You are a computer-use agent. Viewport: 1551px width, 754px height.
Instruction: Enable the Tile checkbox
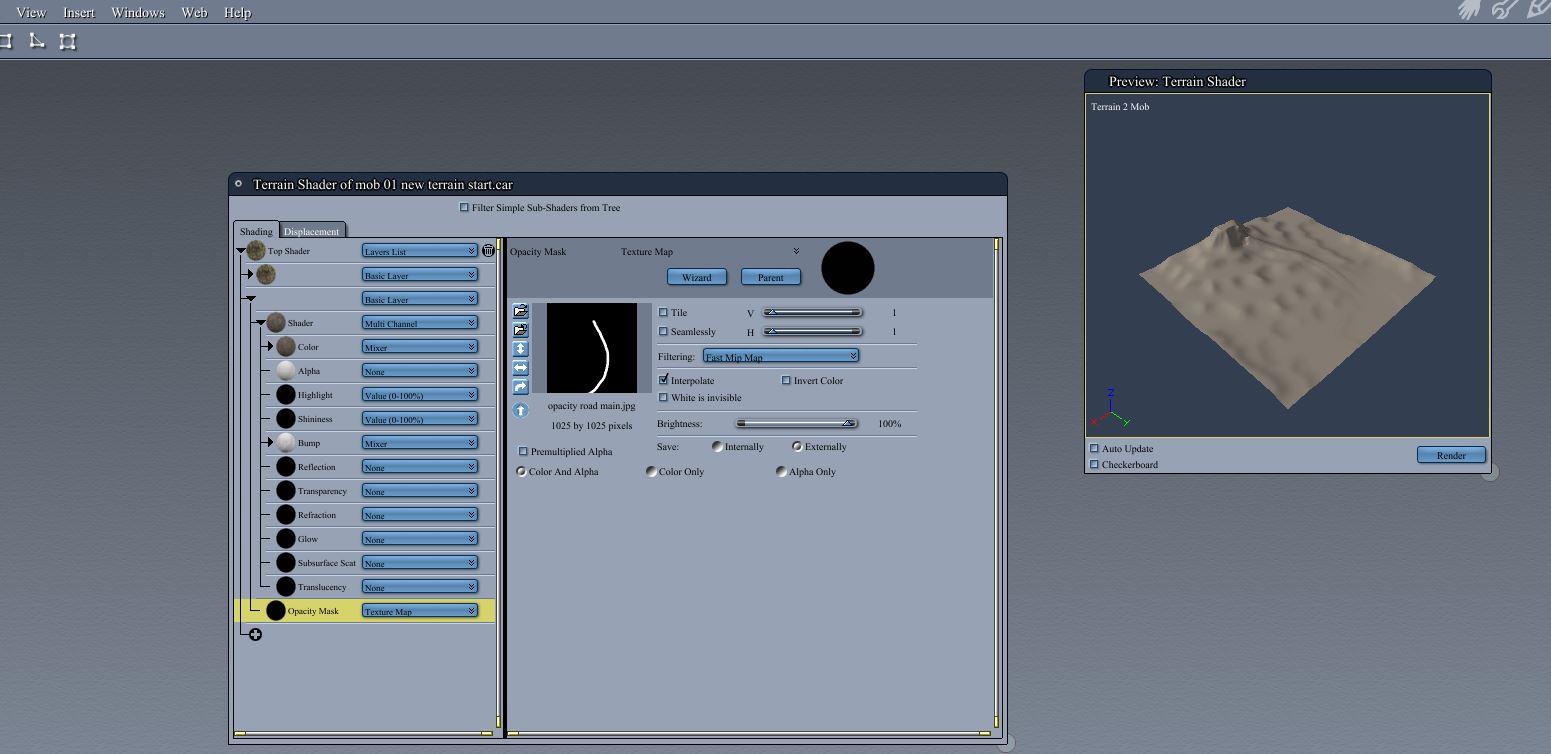(x=663, y=313)
